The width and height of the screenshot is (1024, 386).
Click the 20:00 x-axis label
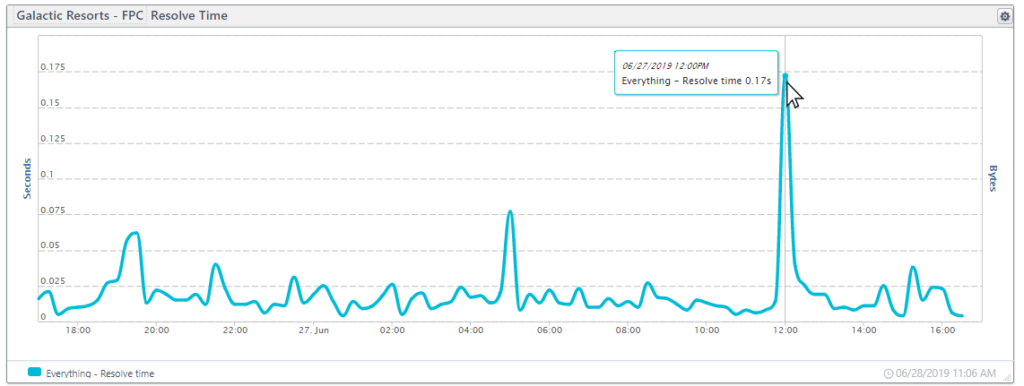(x=156, y=330)
